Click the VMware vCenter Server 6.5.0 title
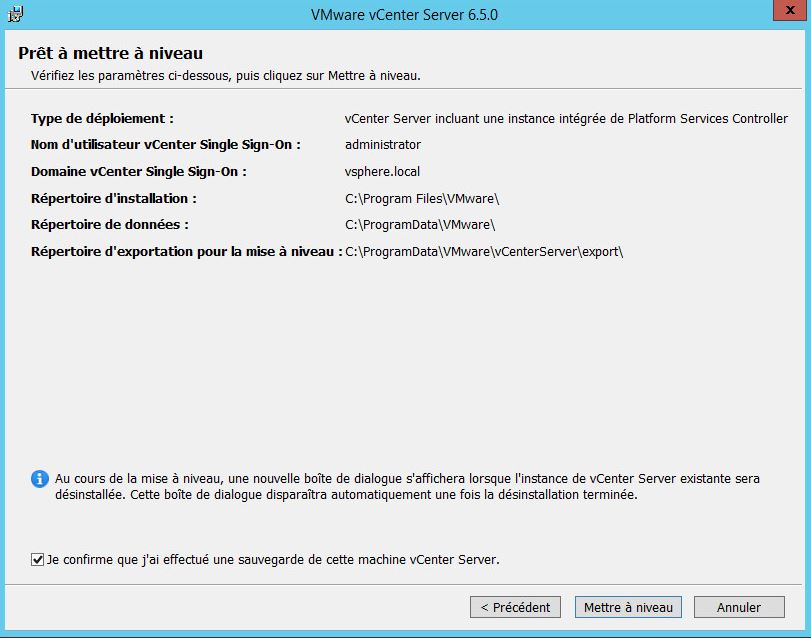This screenshot has width=811, height=638. coord(404,14)
